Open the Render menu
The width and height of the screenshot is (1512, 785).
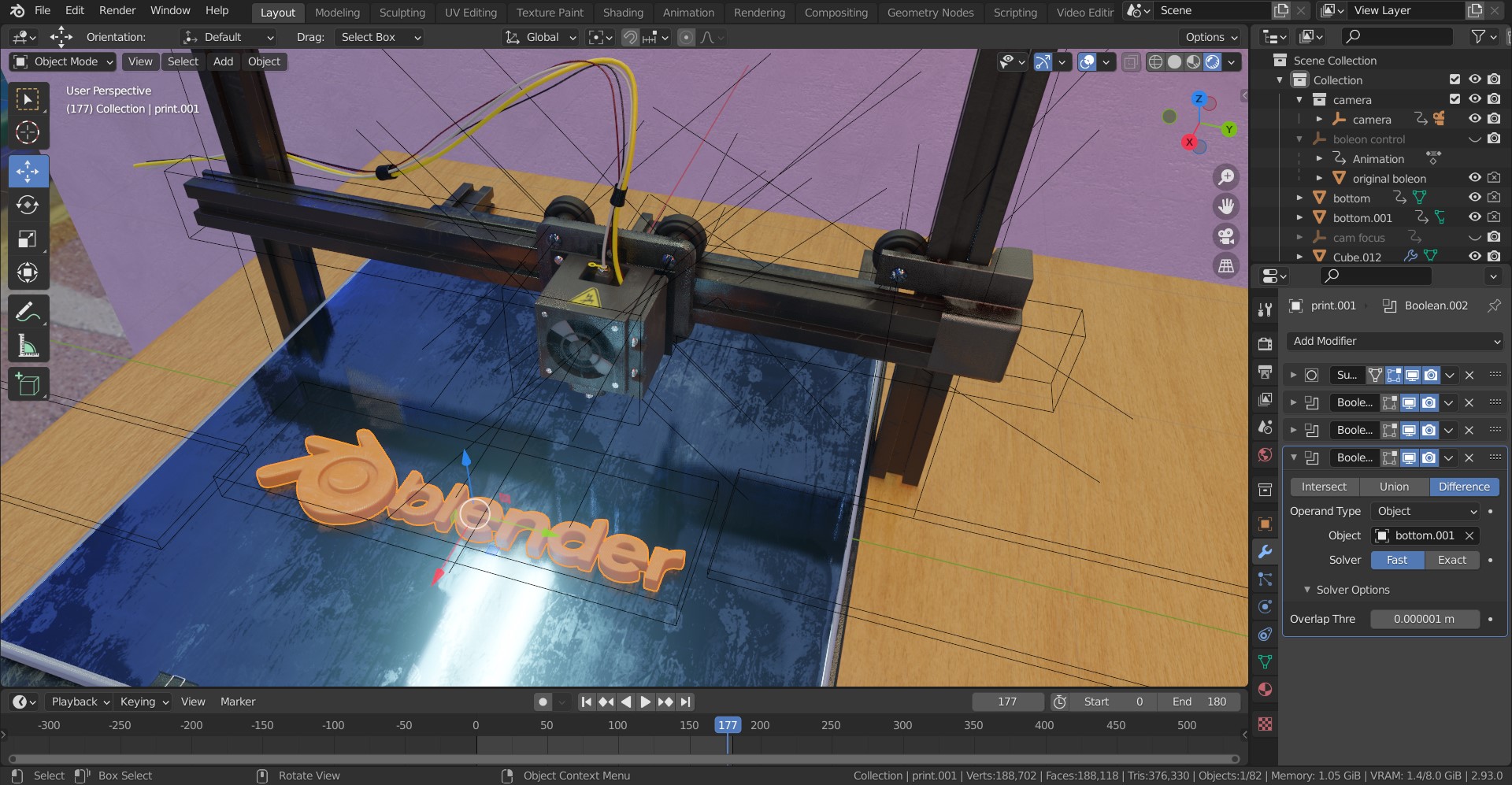[x=117, y=10]
